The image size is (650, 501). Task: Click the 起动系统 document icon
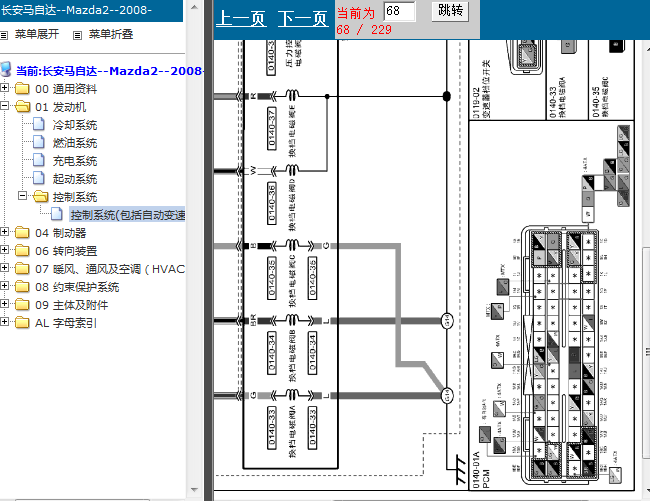[39, 178]
